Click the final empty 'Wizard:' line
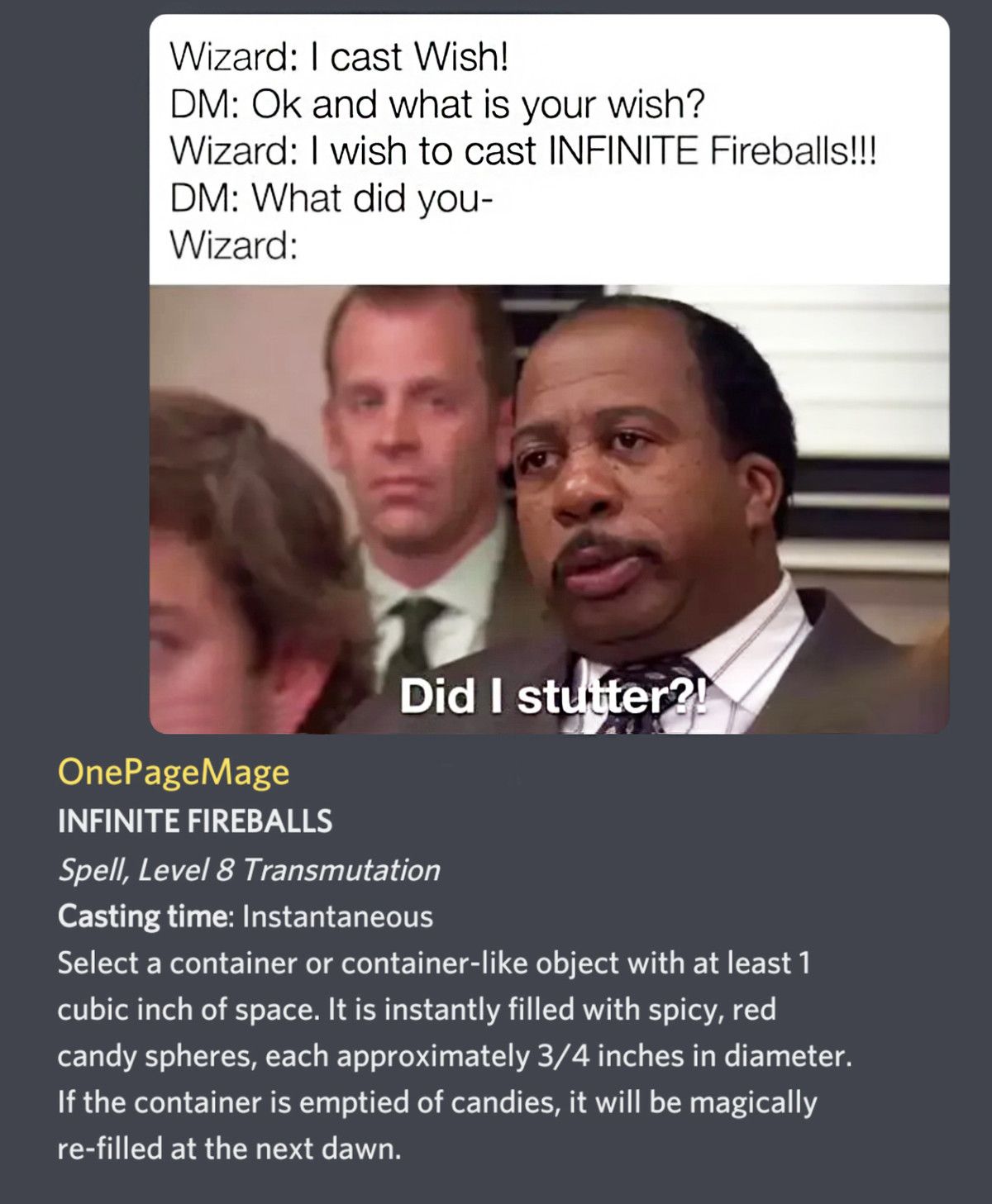The height and width of the screenshot is (1204, 992). tap(233, 245)
